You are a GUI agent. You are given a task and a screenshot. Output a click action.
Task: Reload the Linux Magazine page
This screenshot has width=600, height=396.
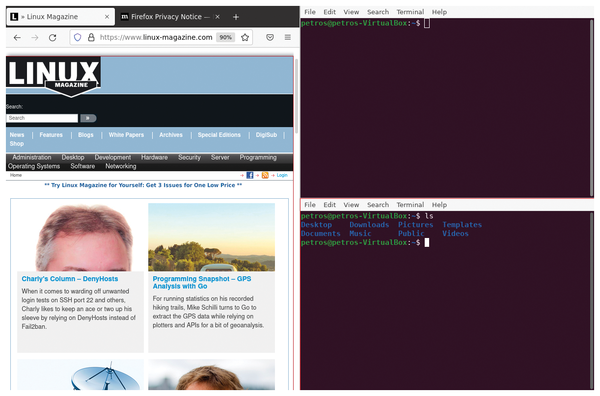[53, 37]
